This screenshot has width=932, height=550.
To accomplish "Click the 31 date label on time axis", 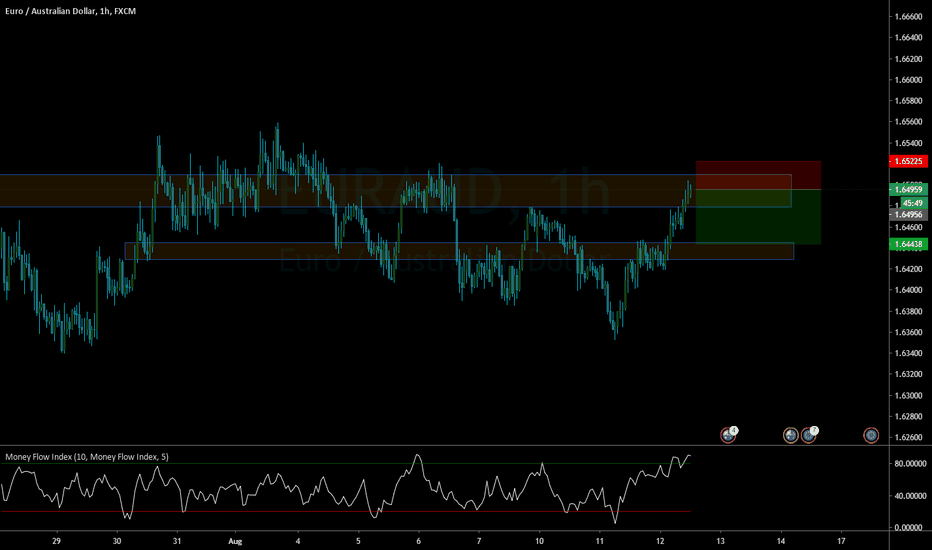I will click(x=177, y=541).
